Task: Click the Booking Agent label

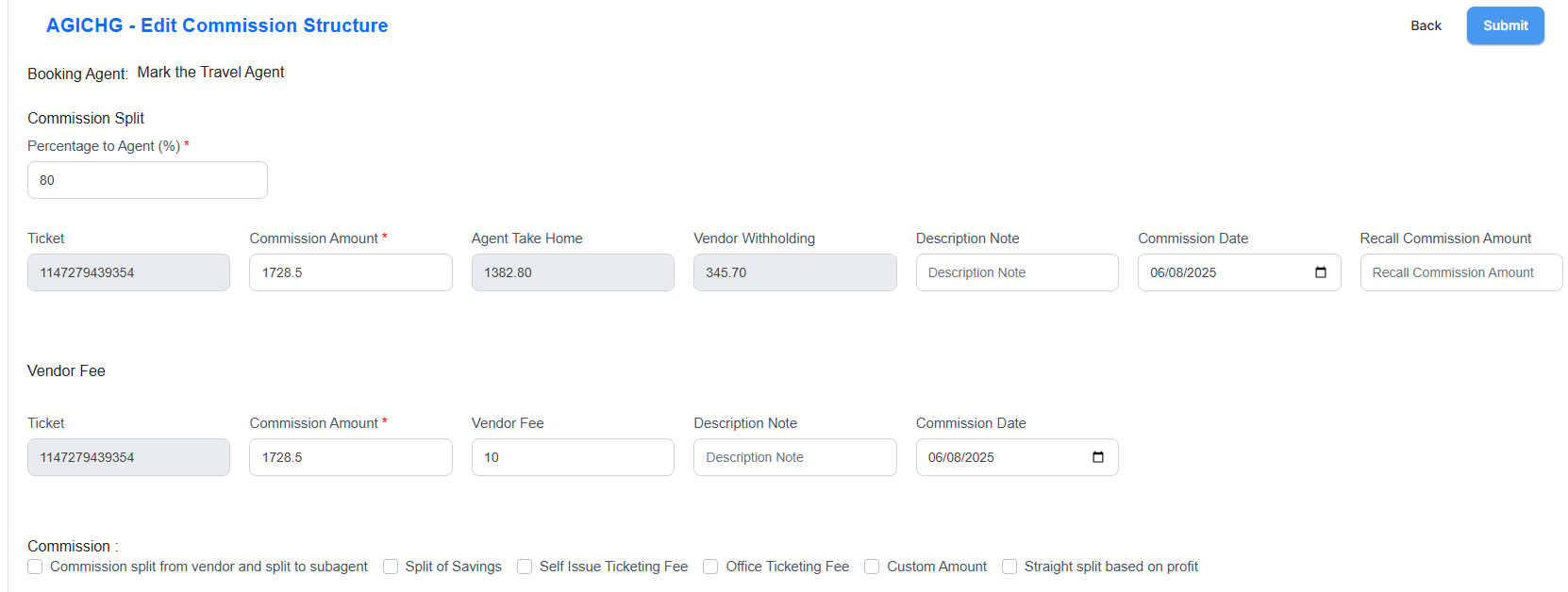Action: pos(77,74)
